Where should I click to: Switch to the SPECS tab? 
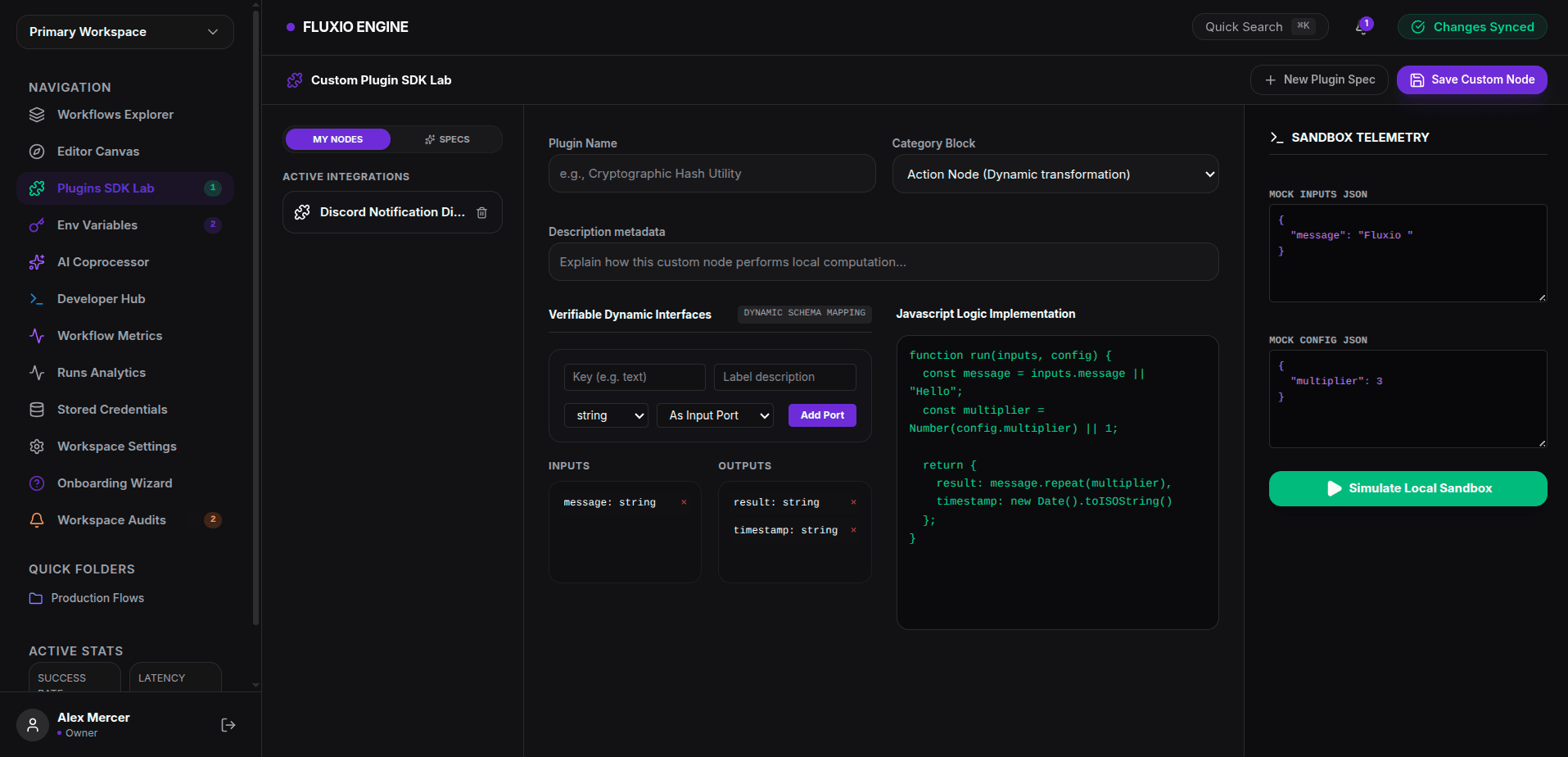(447, 139)
